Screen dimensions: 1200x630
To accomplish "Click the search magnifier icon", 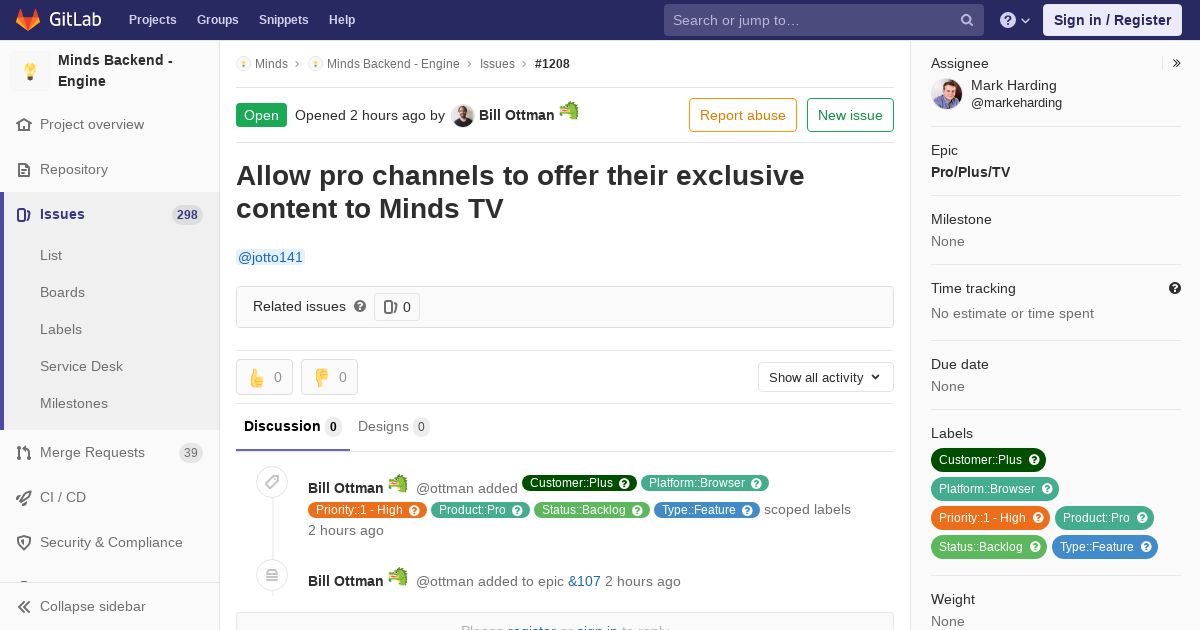I will [x=967, y=20].
